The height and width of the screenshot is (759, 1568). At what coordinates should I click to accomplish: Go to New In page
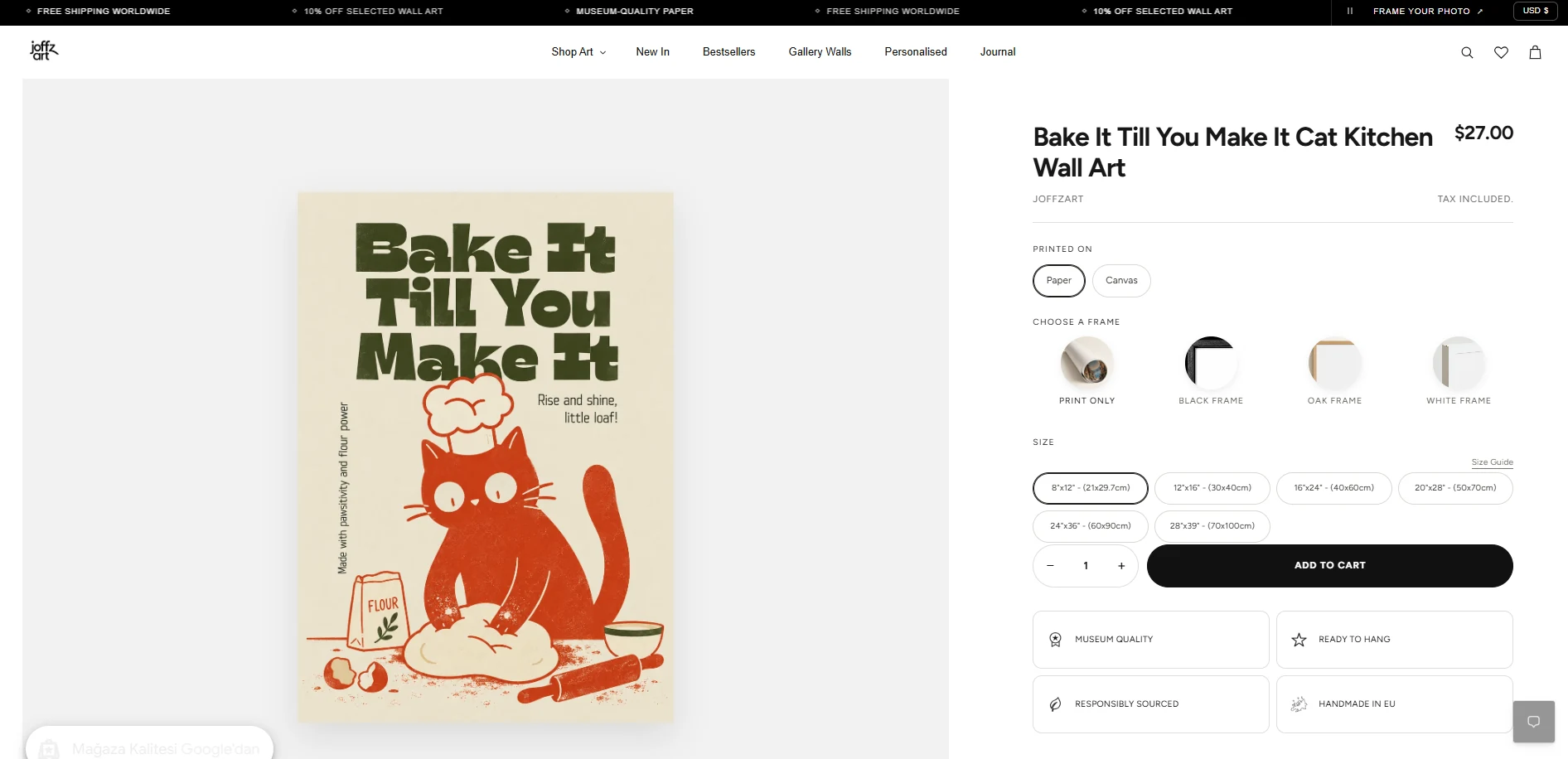[x=653, y=52]
